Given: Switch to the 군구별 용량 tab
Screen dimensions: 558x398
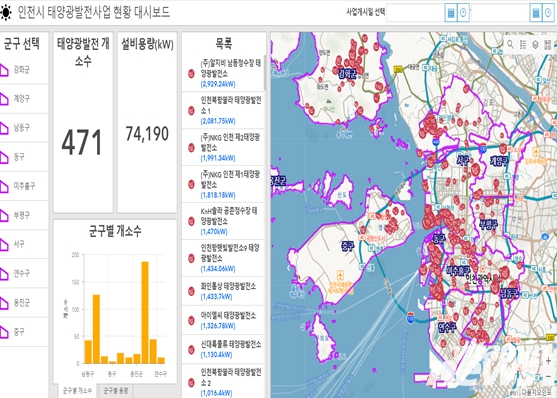Looking at the screenshot, I should coord(116,391).
